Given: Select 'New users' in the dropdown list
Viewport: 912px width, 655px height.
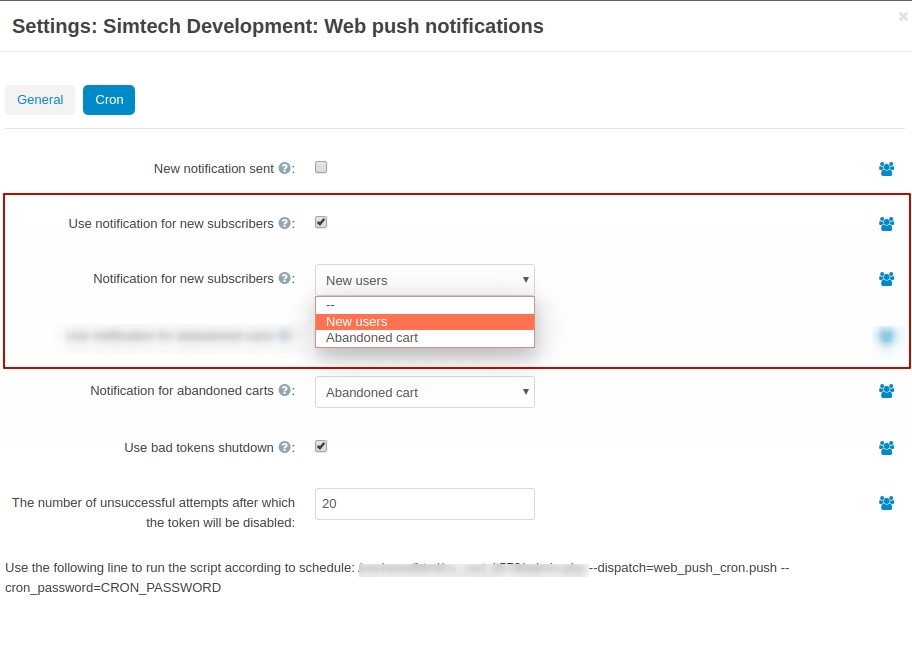Looking at the screenshot, I should click(425, 322).
